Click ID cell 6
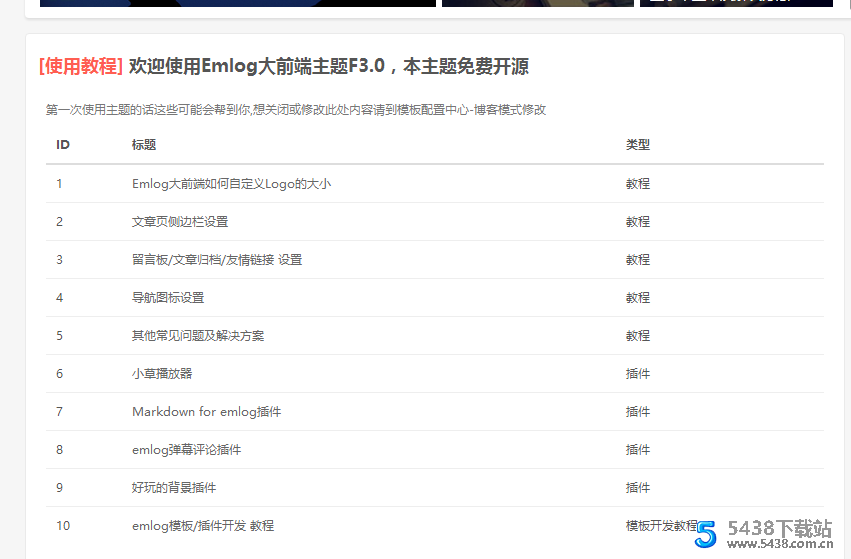851x559 pixels. tap(59, 374)
